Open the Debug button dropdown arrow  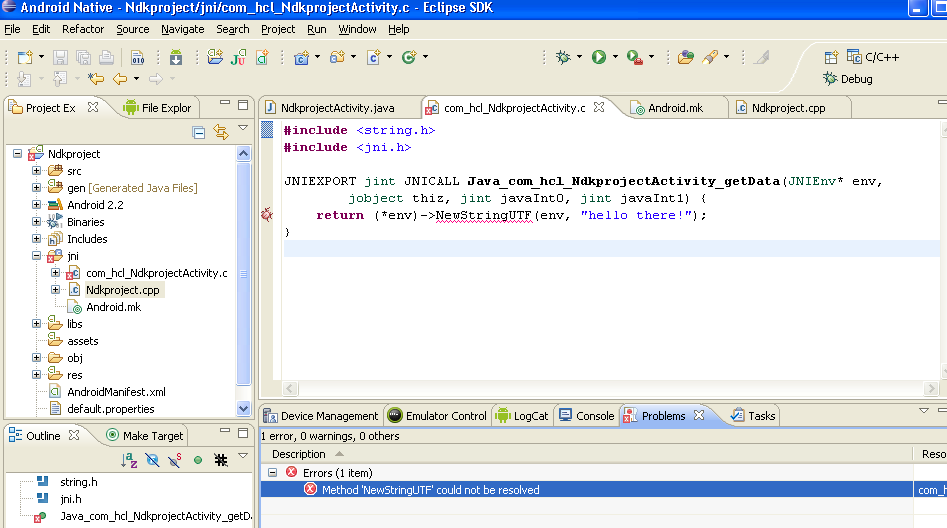pos(579,57)
